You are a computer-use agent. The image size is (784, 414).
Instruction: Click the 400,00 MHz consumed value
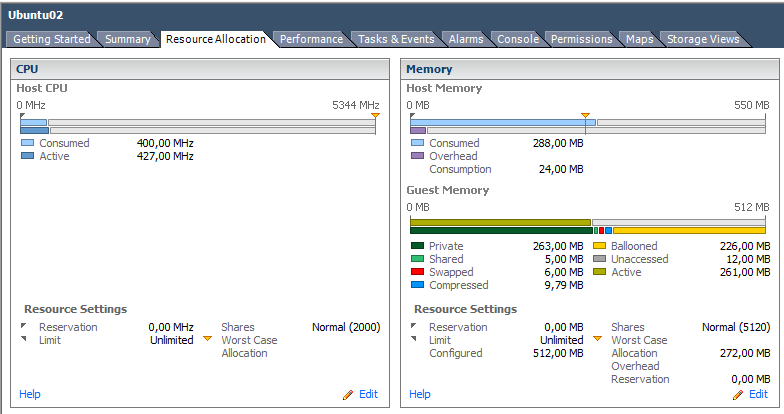165,143
